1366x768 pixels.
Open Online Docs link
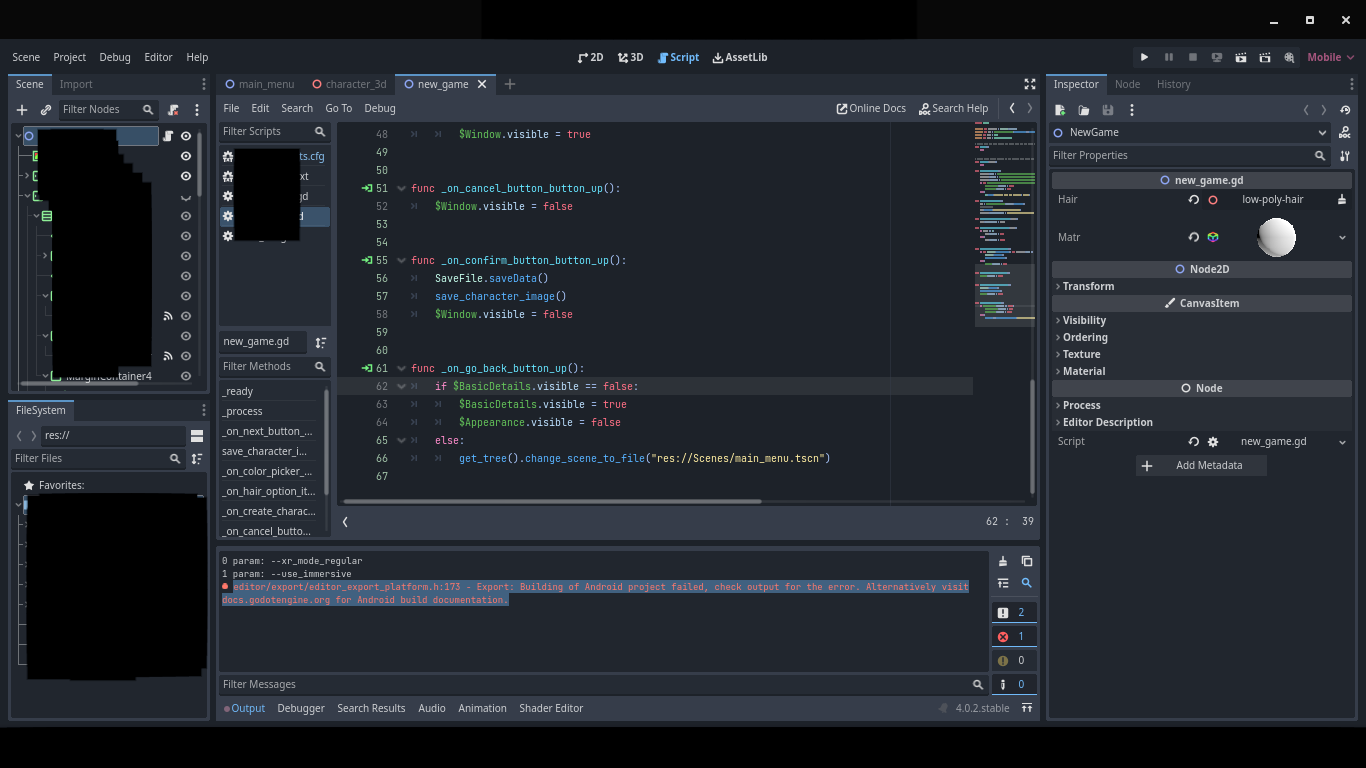point(871,108)
